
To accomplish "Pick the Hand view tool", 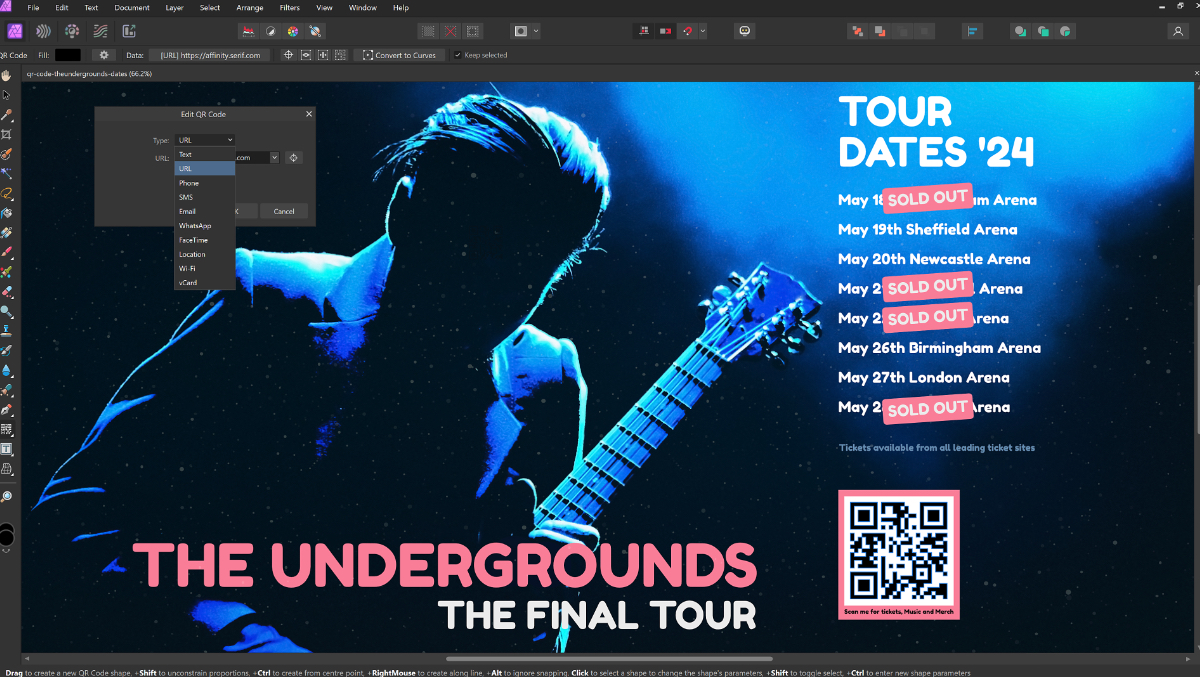I will coord(6,75).
